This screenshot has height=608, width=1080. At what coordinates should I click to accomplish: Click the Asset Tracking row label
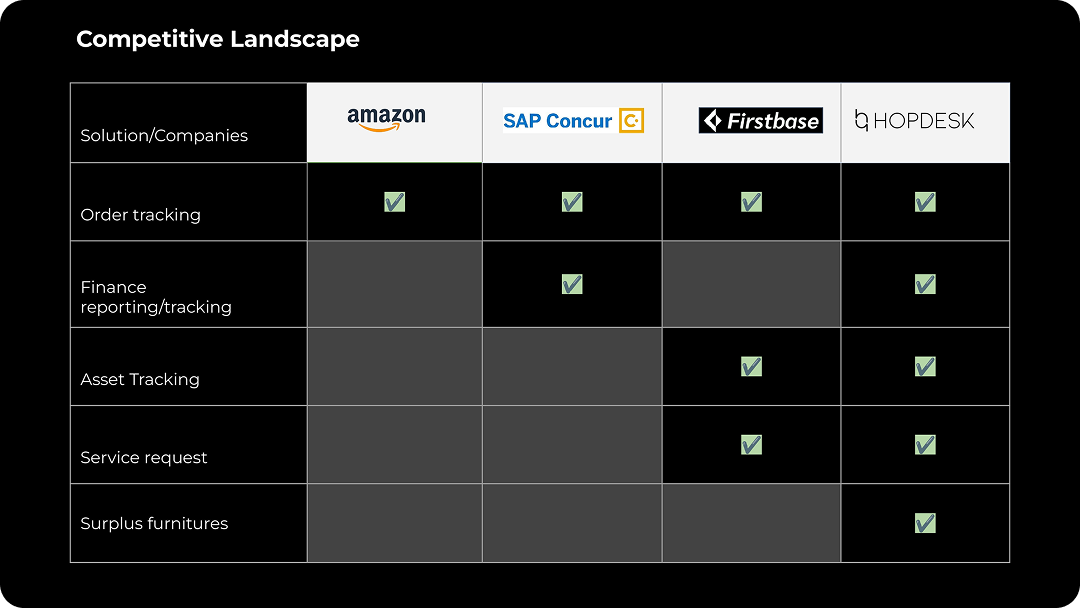(140, 379)
